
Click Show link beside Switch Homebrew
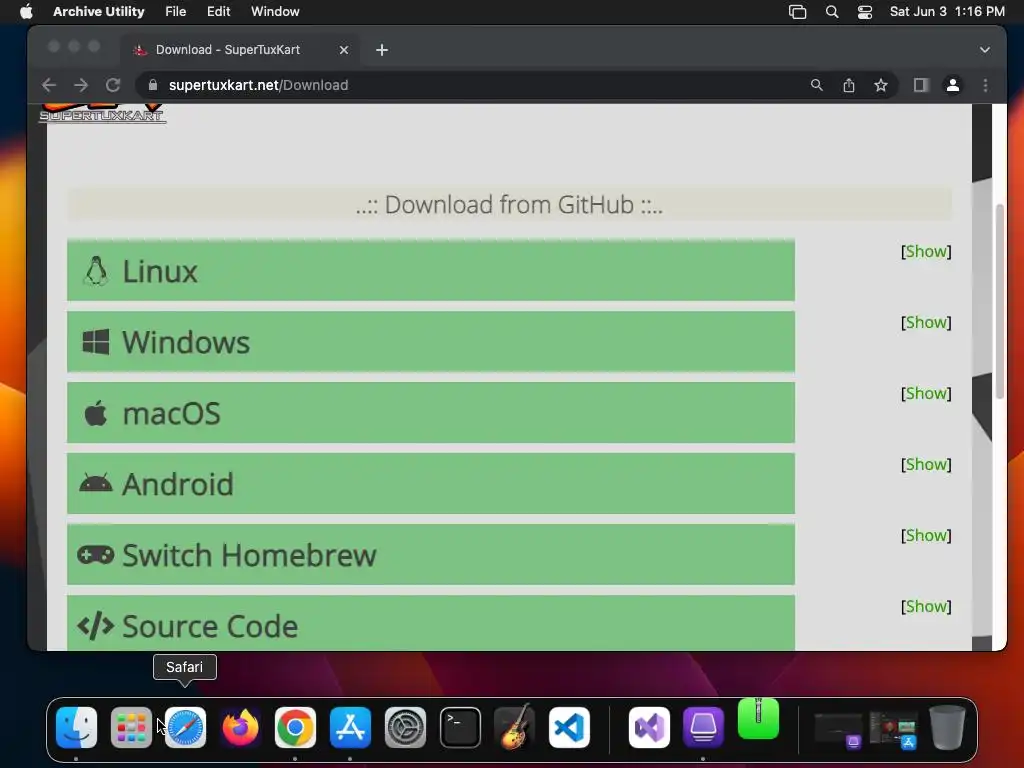point(926,536)
